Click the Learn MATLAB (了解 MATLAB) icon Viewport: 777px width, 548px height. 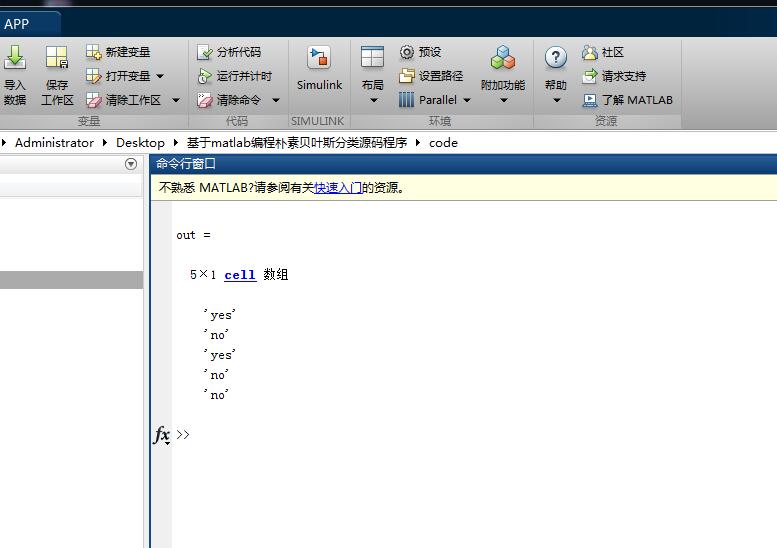[590, 100]
